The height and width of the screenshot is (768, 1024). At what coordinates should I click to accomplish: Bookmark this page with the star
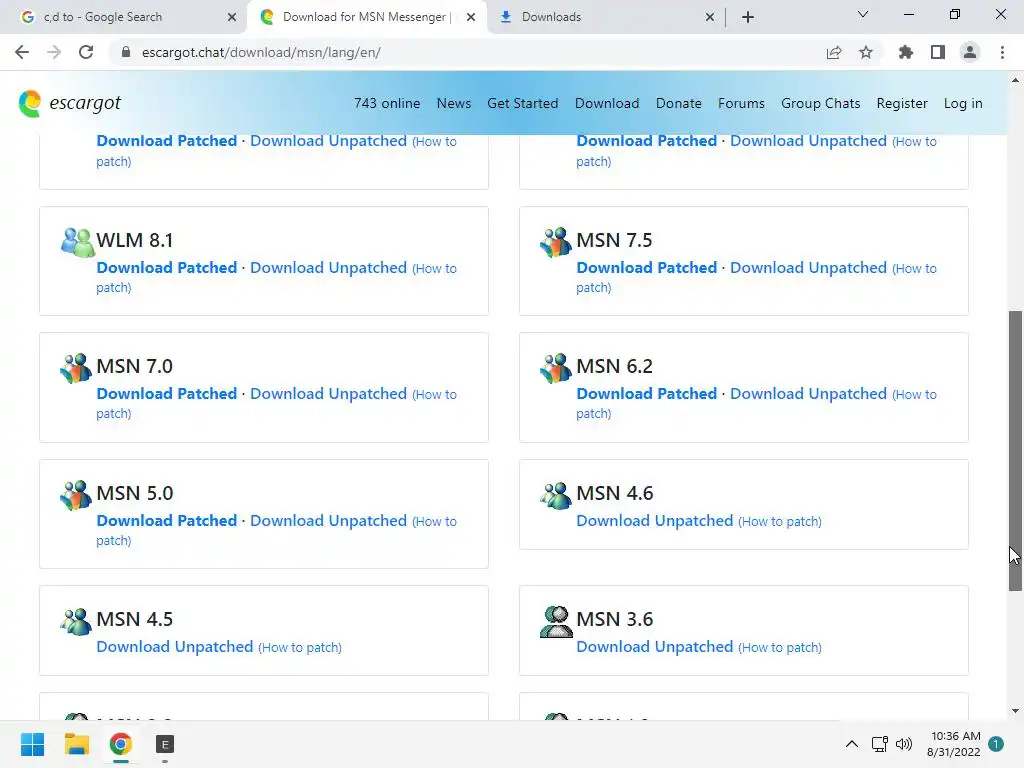coord(866,52)
